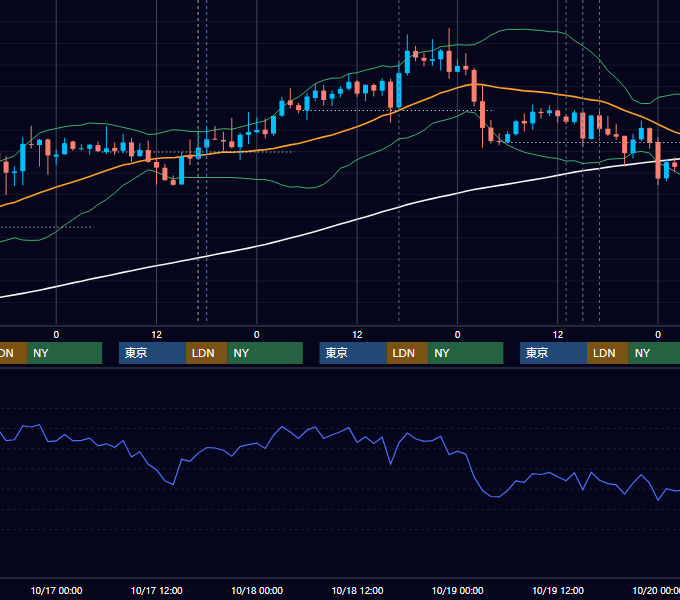Select the NY session block ending 10/18 morning
The width and height of the screenshot is (680, 600).
(x=265, y=353)
